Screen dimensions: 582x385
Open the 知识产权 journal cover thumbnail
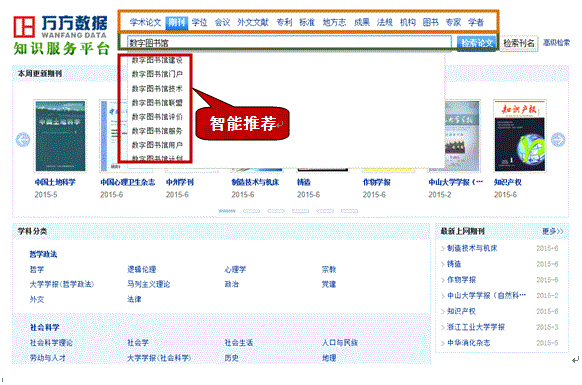pos(519,136)
